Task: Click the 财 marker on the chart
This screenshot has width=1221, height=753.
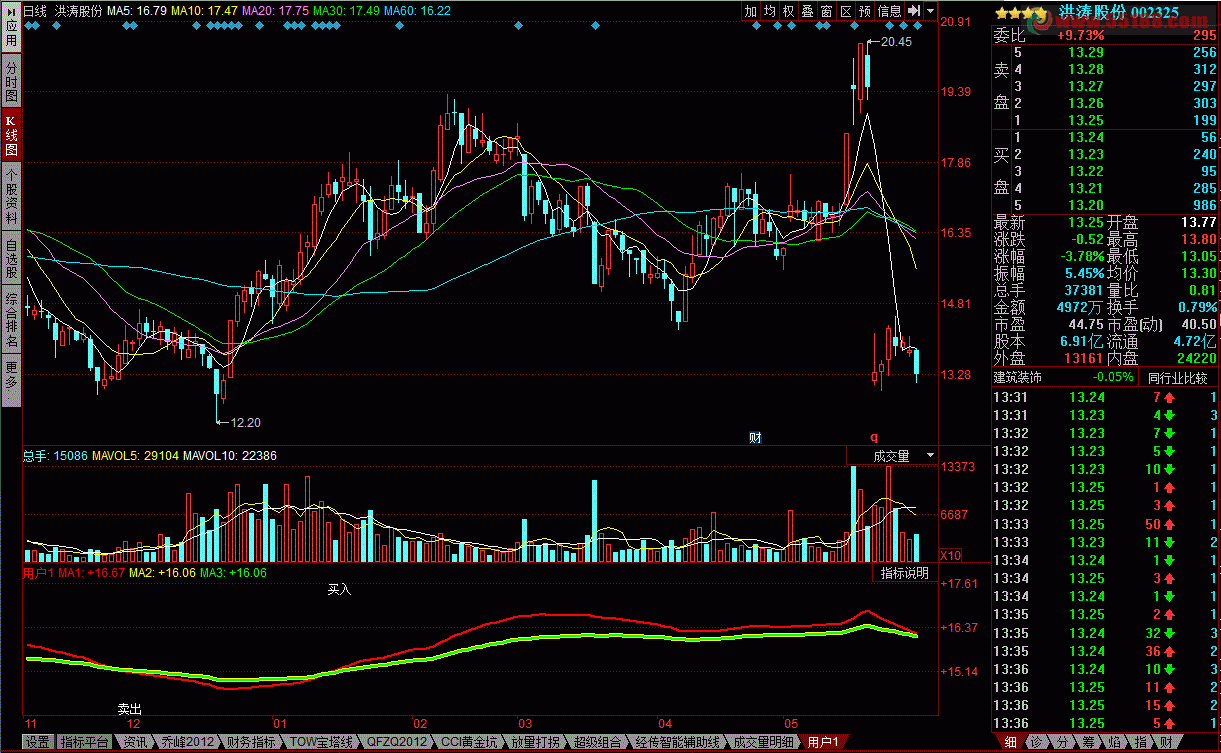Action: (755, 437)
